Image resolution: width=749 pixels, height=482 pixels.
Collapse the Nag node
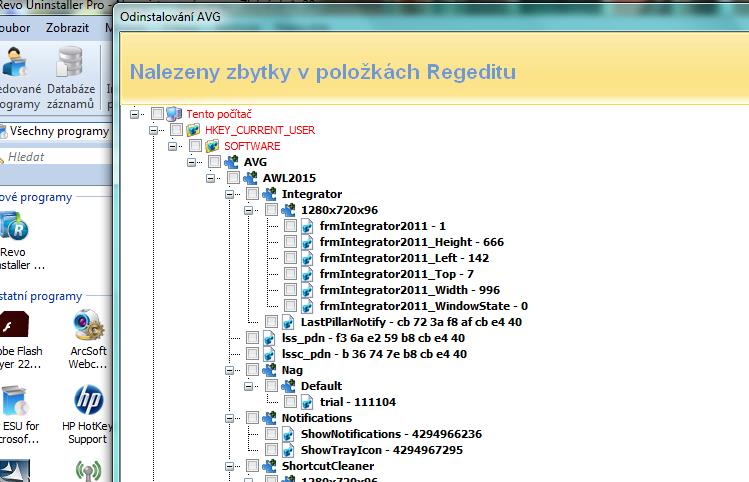point(230,370)
